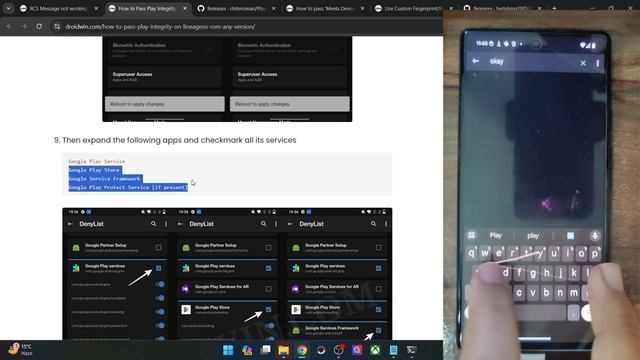Viewport: 640px width, 360px height.
Task: Open the weather widget showing 15°C Haze
Action: [x=20, y=350]
